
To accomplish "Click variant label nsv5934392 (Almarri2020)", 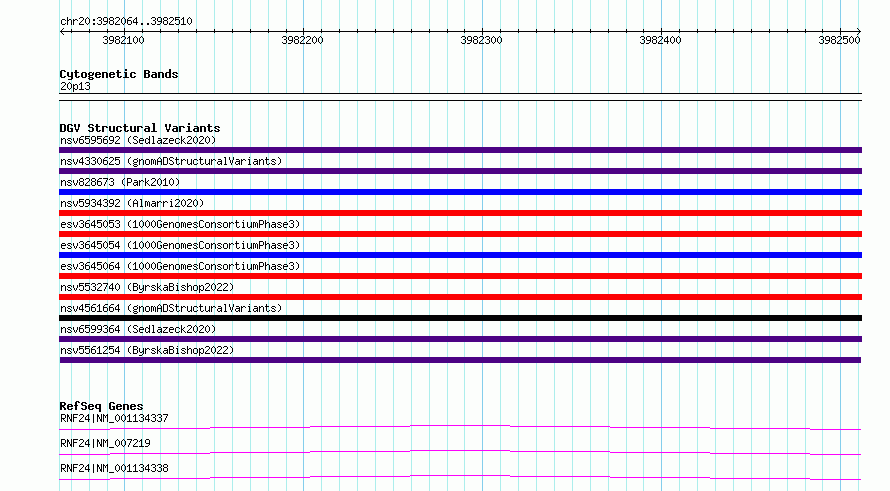I will [132, 203].
